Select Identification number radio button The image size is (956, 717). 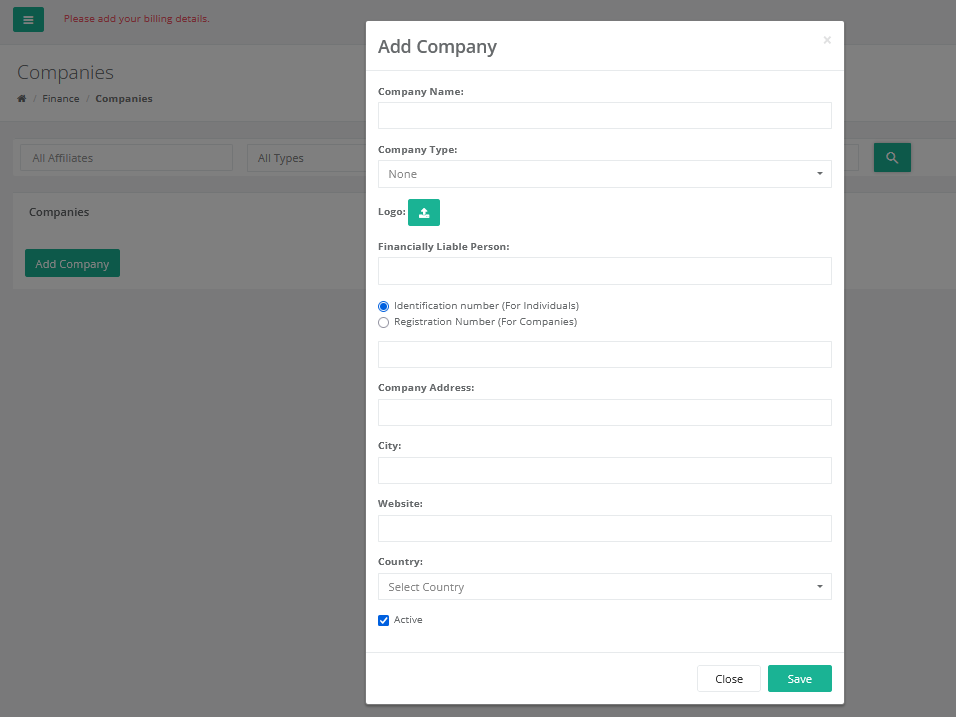(x=383, y=306)
